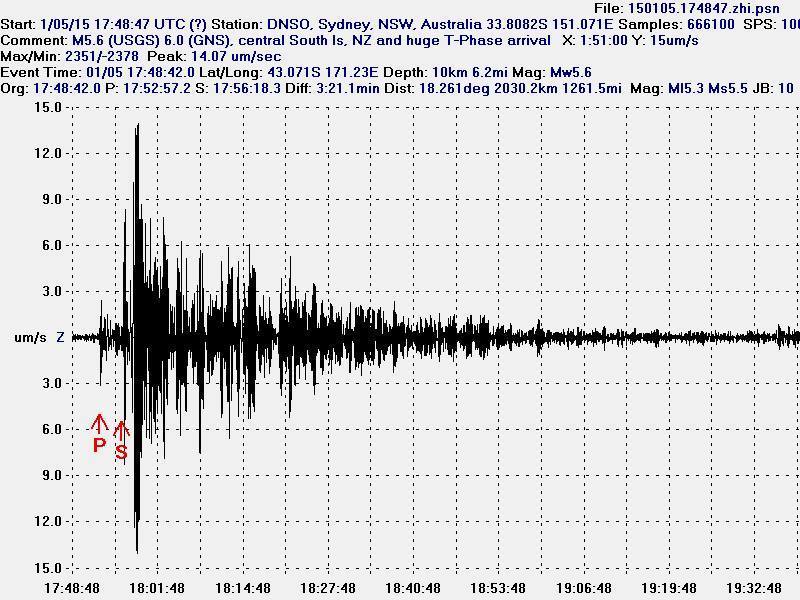This screenshot has width=800, height=600.
Task: Click the 18:01:48 time axis label
Action: [157, 588]
